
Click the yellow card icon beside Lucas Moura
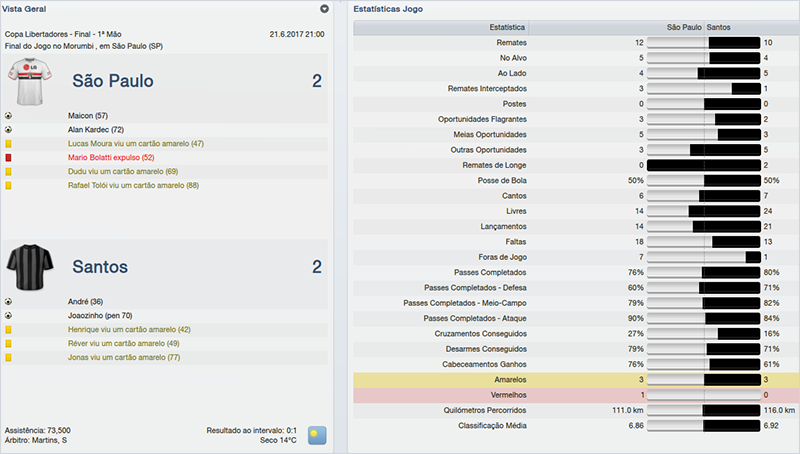click(x=8, y=144)
